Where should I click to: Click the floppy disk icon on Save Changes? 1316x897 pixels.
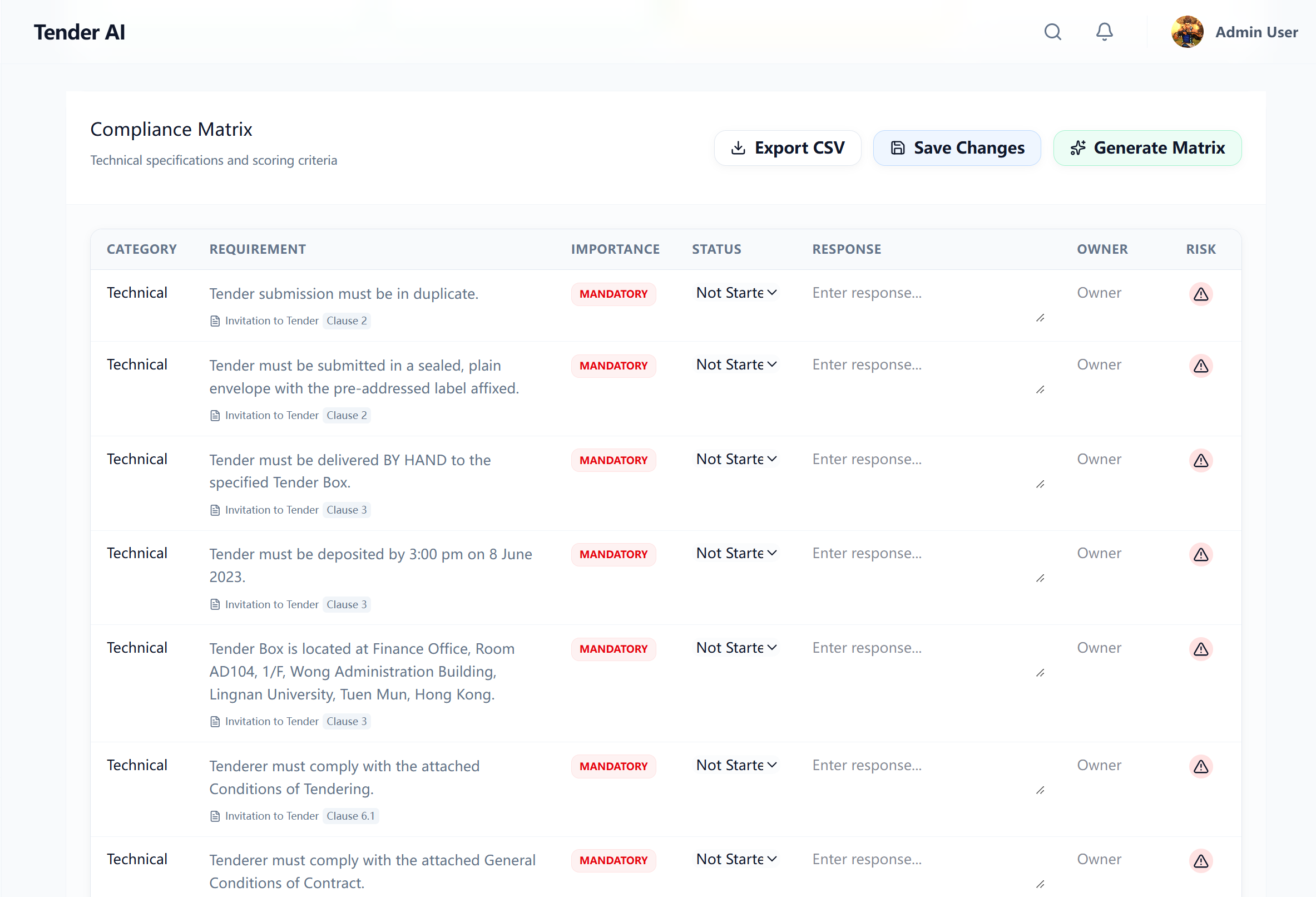(x=898, y=147)
